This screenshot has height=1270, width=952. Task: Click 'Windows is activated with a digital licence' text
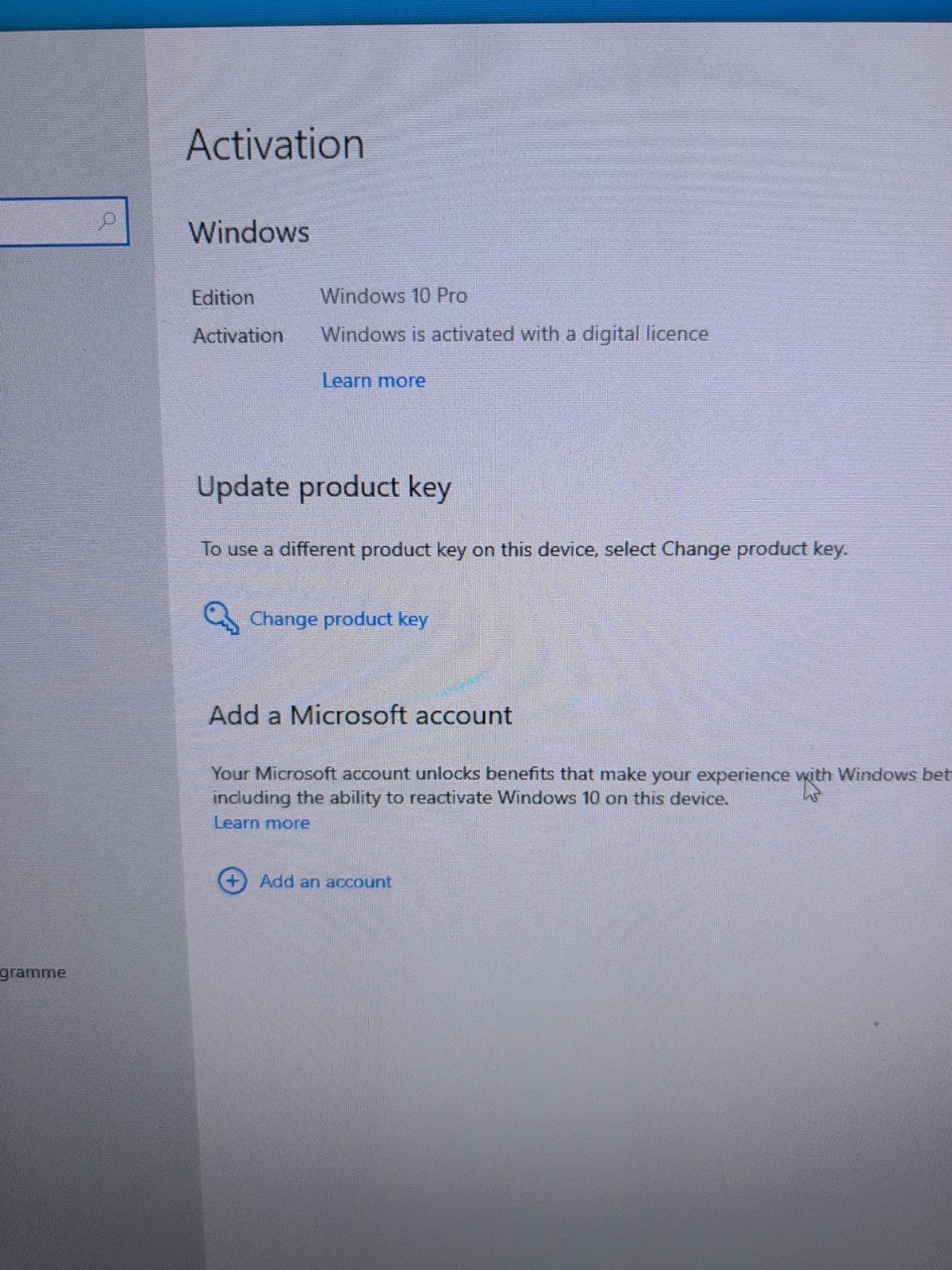[514, 333]
